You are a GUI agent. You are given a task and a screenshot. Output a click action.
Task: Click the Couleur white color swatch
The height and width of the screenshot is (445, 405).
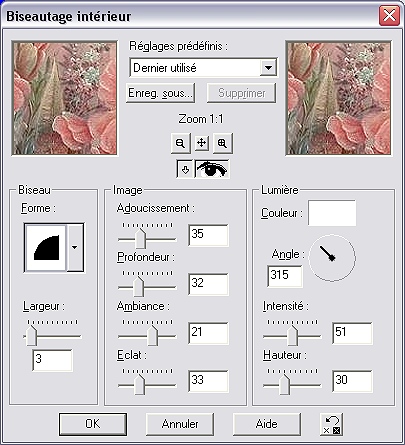pos(332,213)
